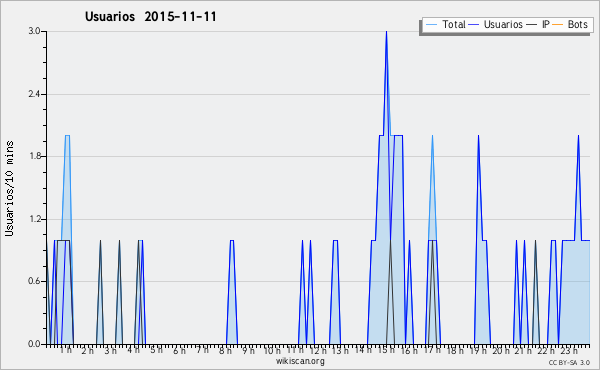
Task: Click the Bots legend entry
Action: (570, 24)
